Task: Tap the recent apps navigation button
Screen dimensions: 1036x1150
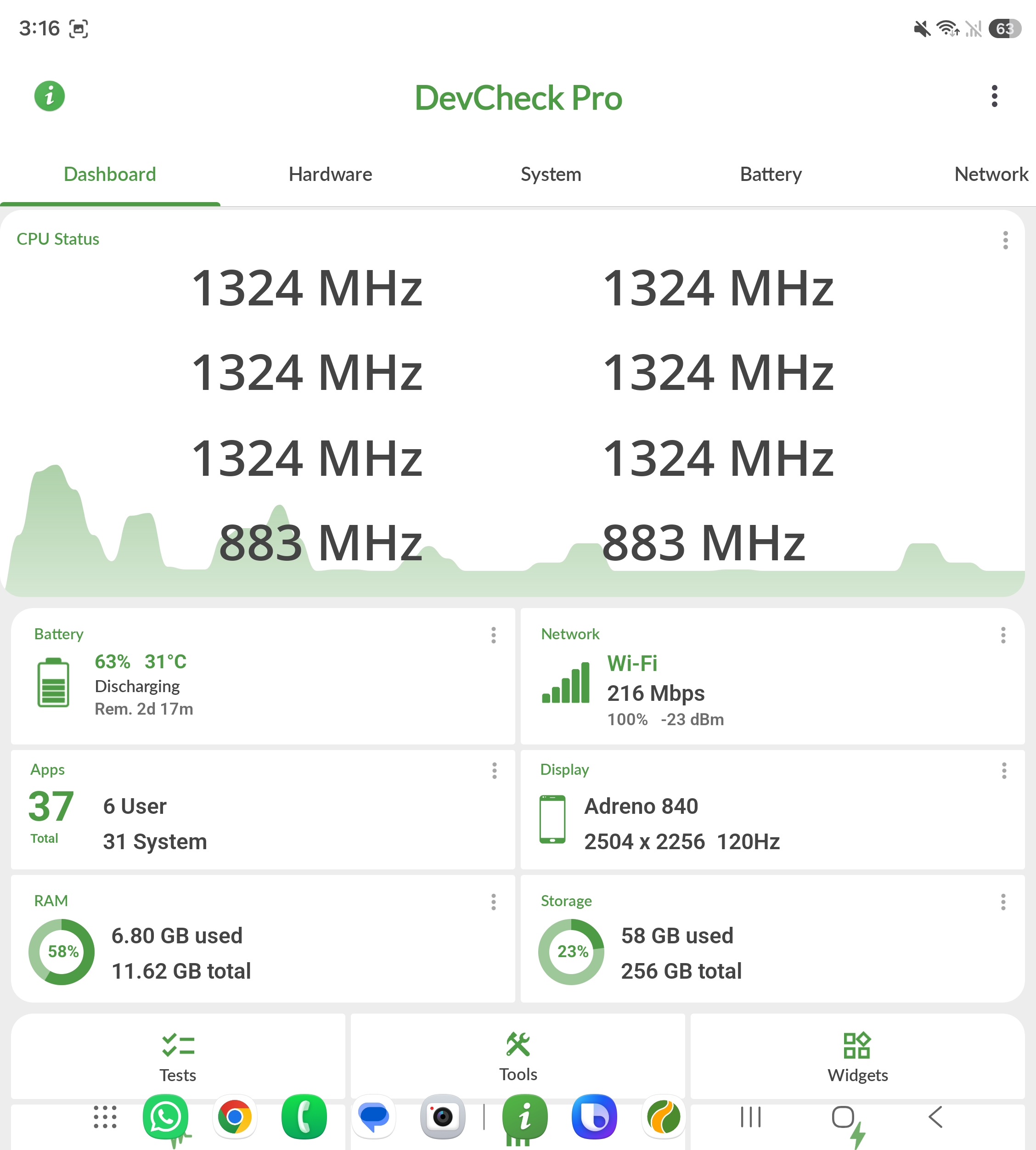Action: (751, 1117)
